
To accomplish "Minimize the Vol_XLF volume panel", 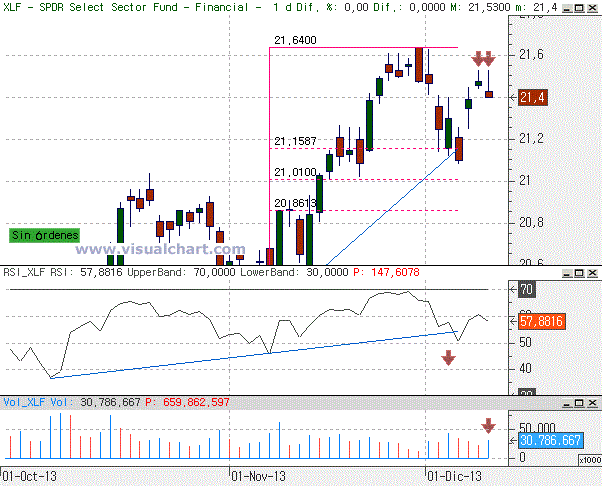I will coord(567,403).
